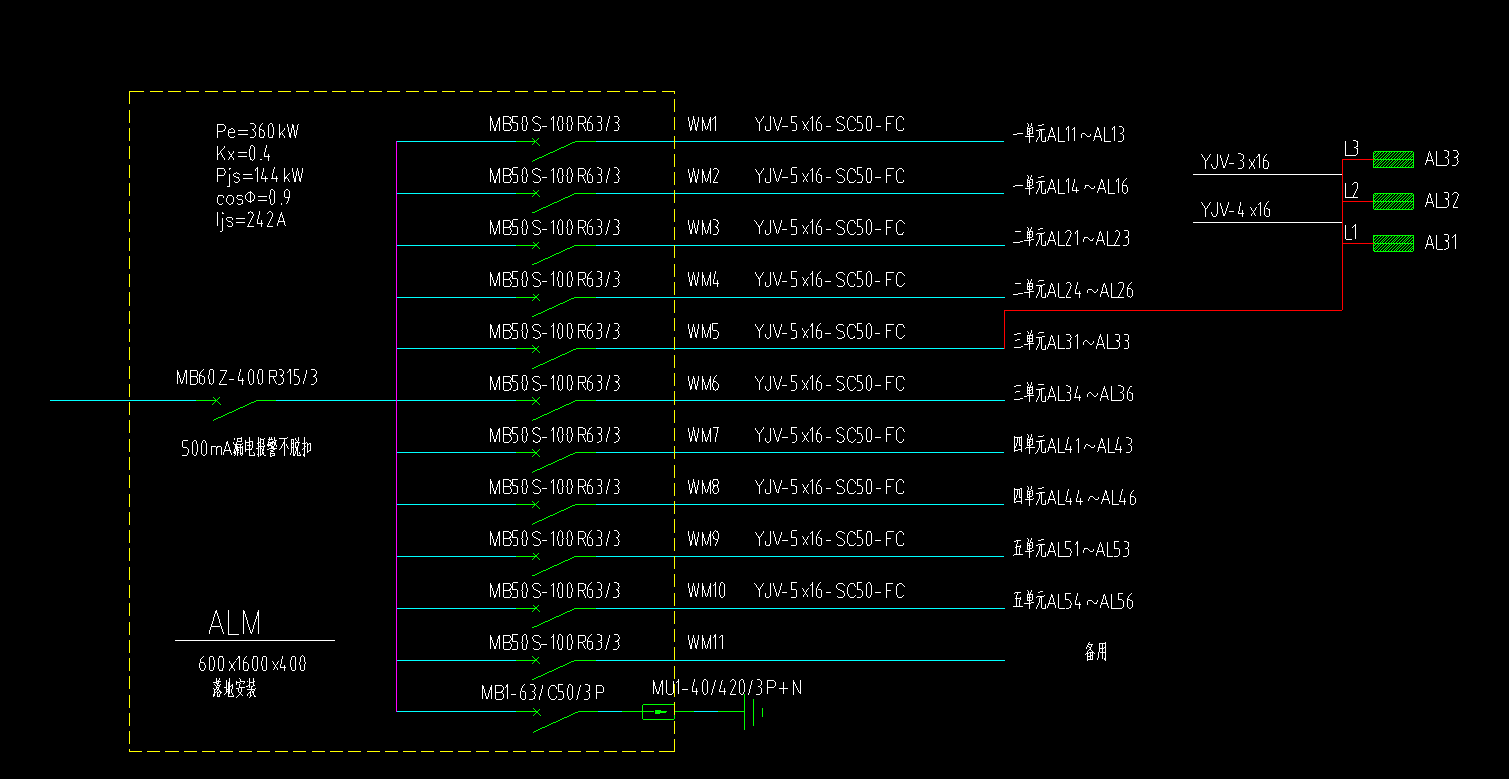Click the Pjs=144kW text

260,176
